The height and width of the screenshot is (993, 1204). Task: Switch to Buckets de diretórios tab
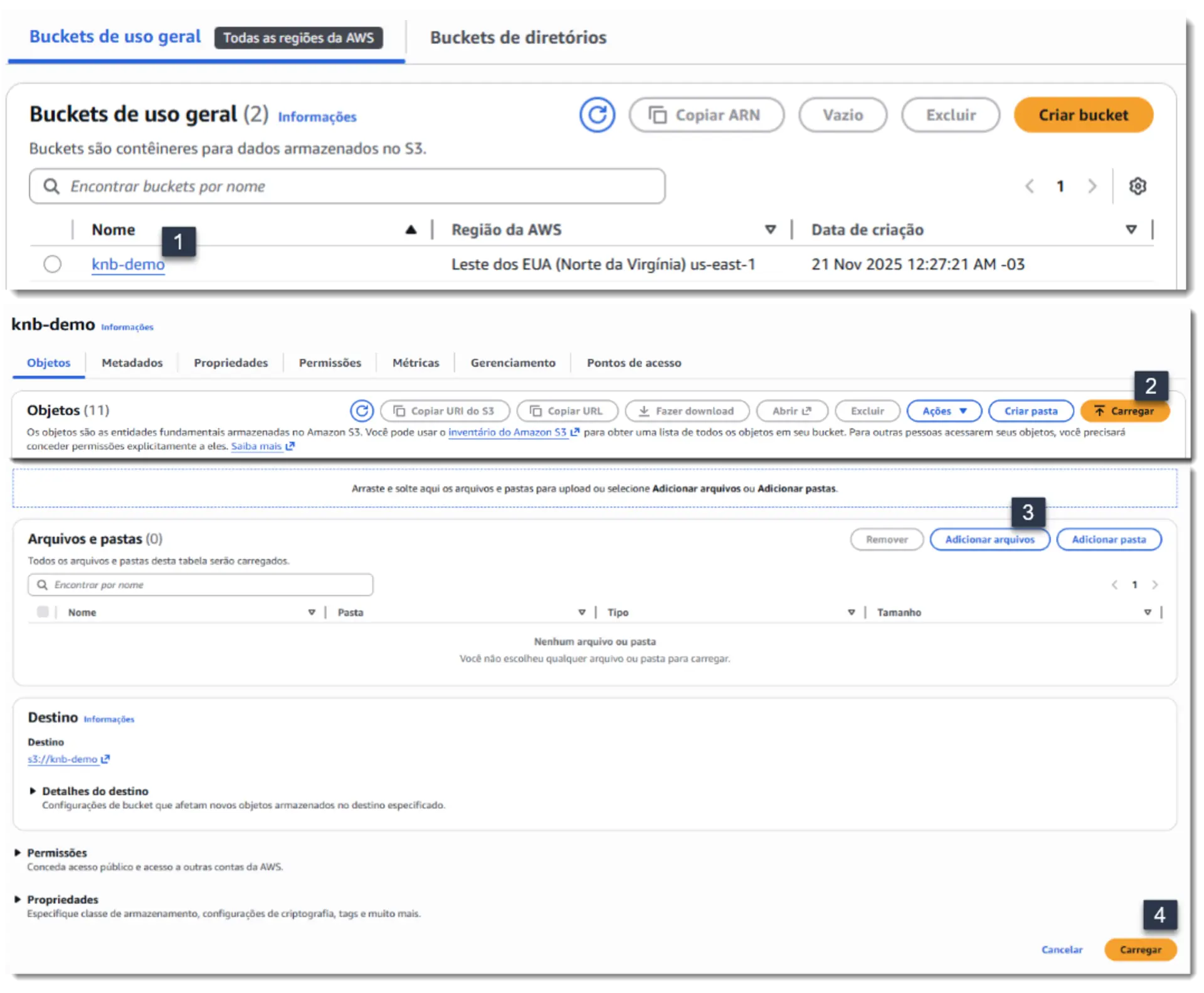pyautogui.click(x=518, y=38)
